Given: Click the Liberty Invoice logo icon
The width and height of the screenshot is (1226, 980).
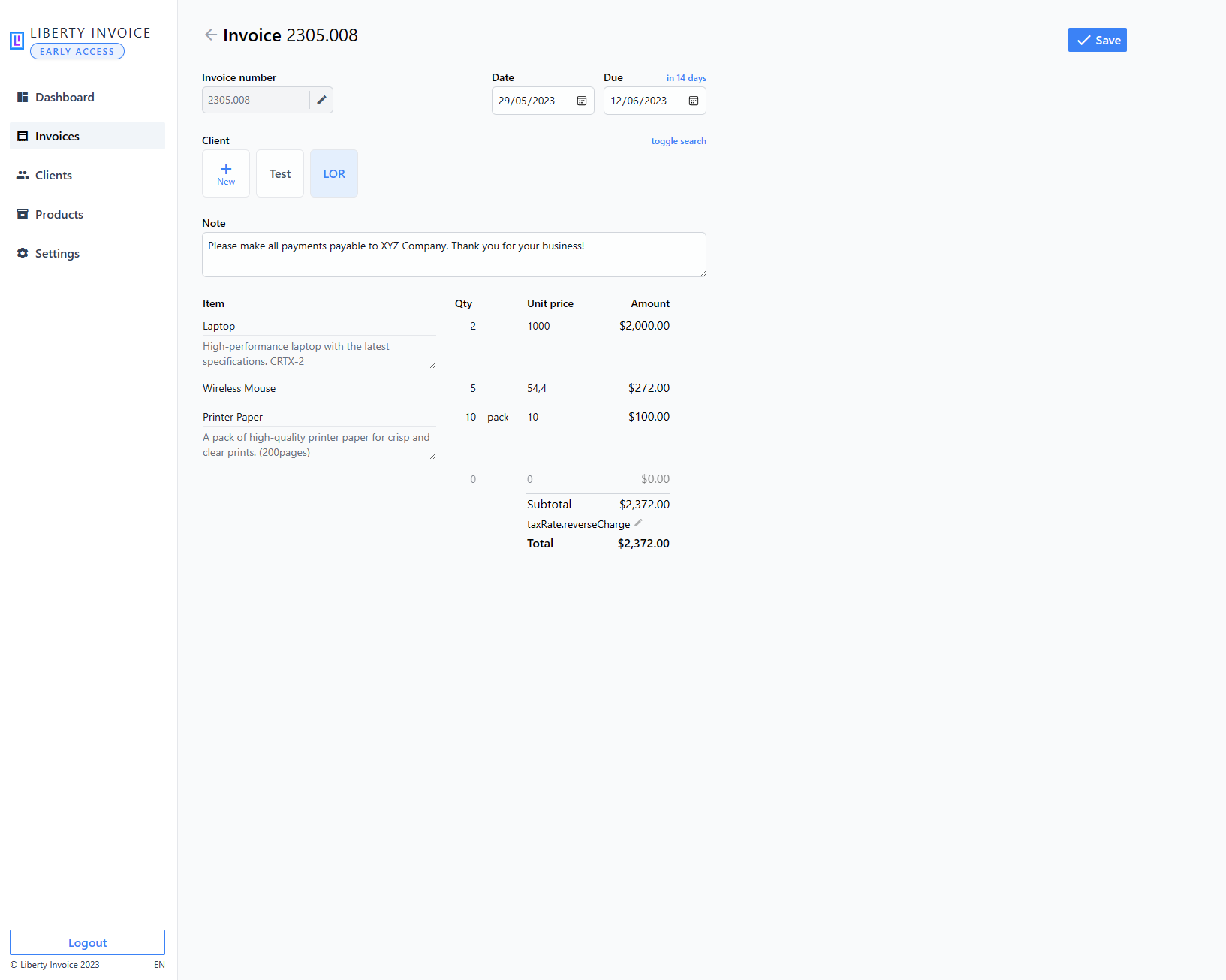Looking at the screenshot, I should coord(17,41).
